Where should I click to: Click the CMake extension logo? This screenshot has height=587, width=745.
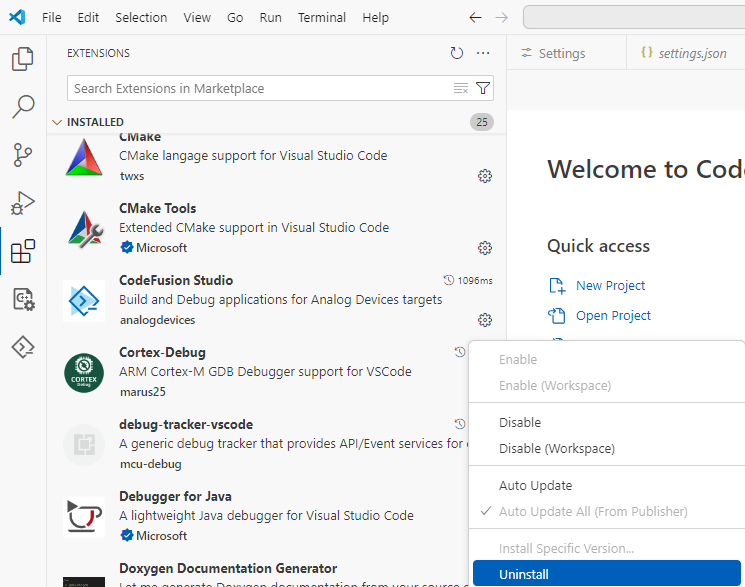click(x=84, y=157)
